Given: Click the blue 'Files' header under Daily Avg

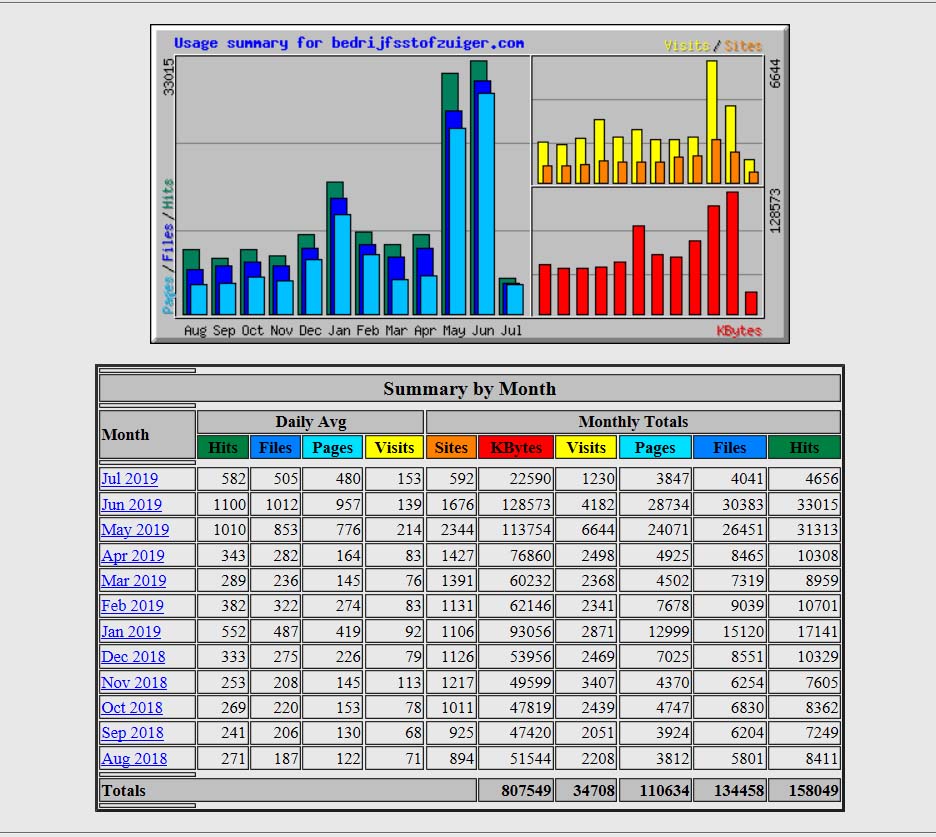Looking at the screenshot, I should coord(275,447).
